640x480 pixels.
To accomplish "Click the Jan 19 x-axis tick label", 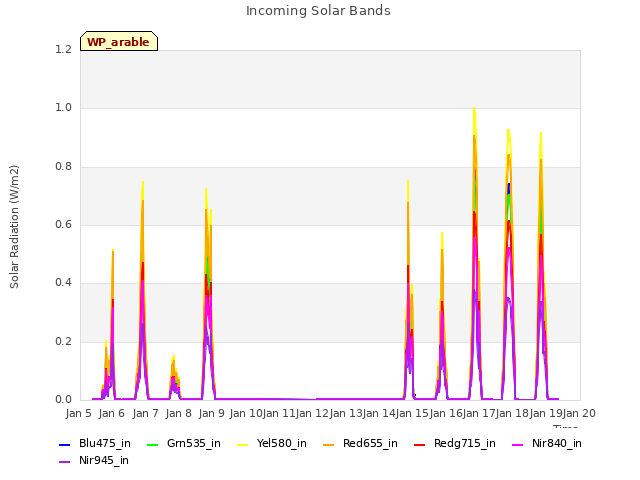I will 546,413.
